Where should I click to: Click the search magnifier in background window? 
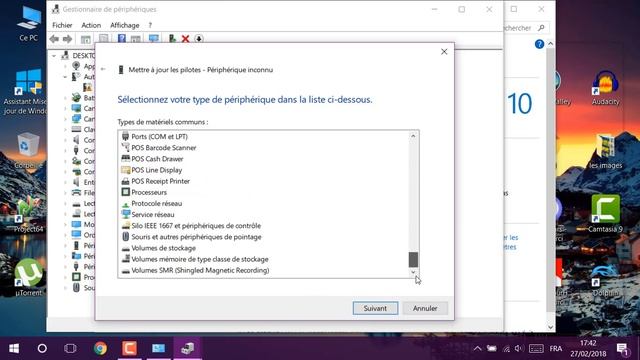pos(541,28)
